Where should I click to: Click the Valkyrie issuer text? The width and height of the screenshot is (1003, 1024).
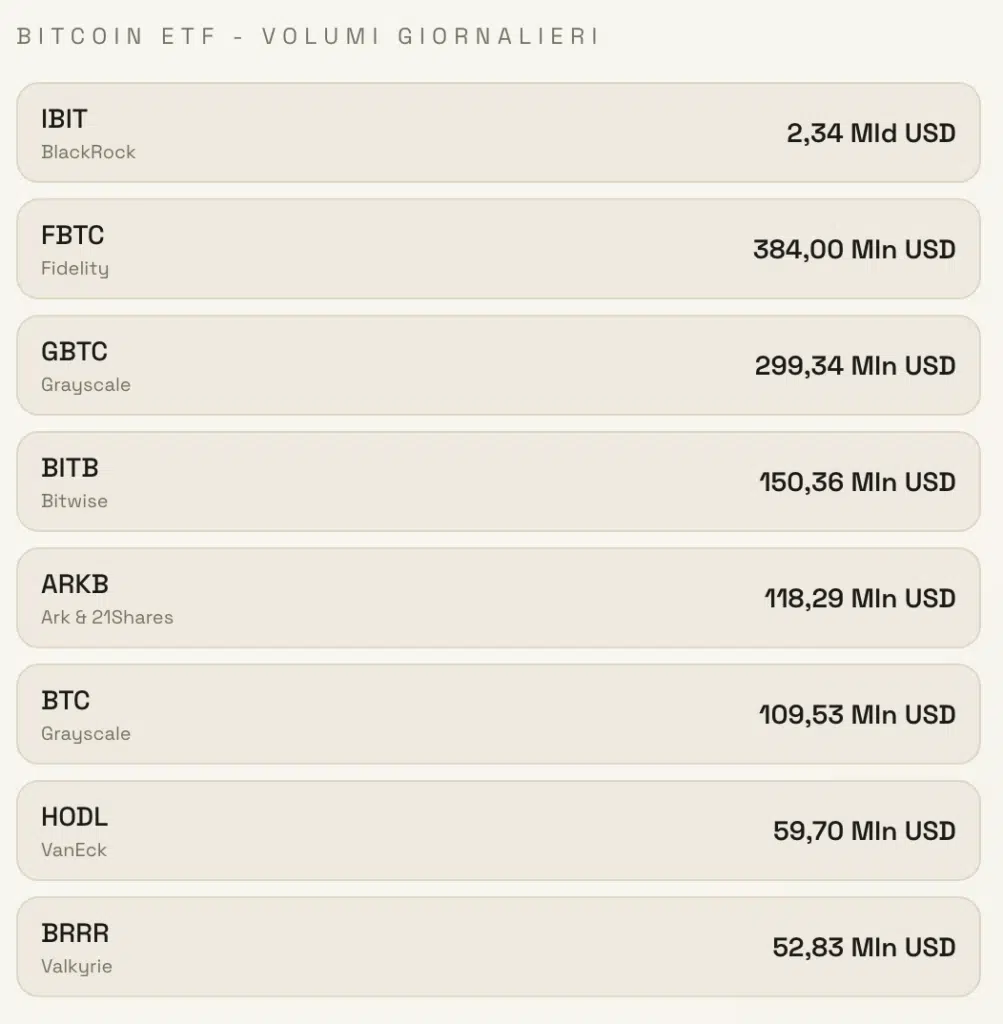pyautogui.click(x=76, y=966)
